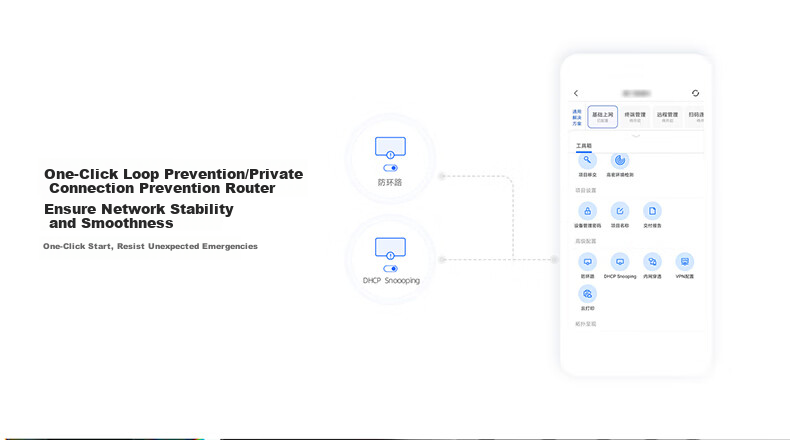The height and width of the screenshot is (440, 790).
Task: Open the loop prevention icon in the phone
Action: click(587, 262)
